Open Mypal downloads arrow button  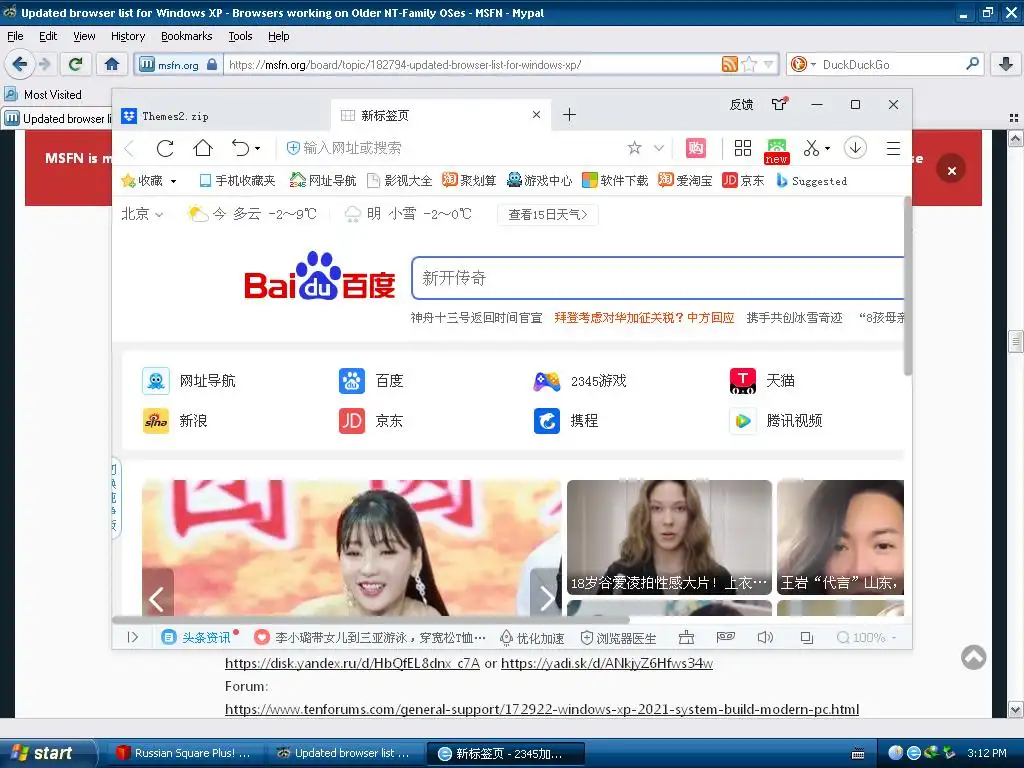tap(1006, 64)
